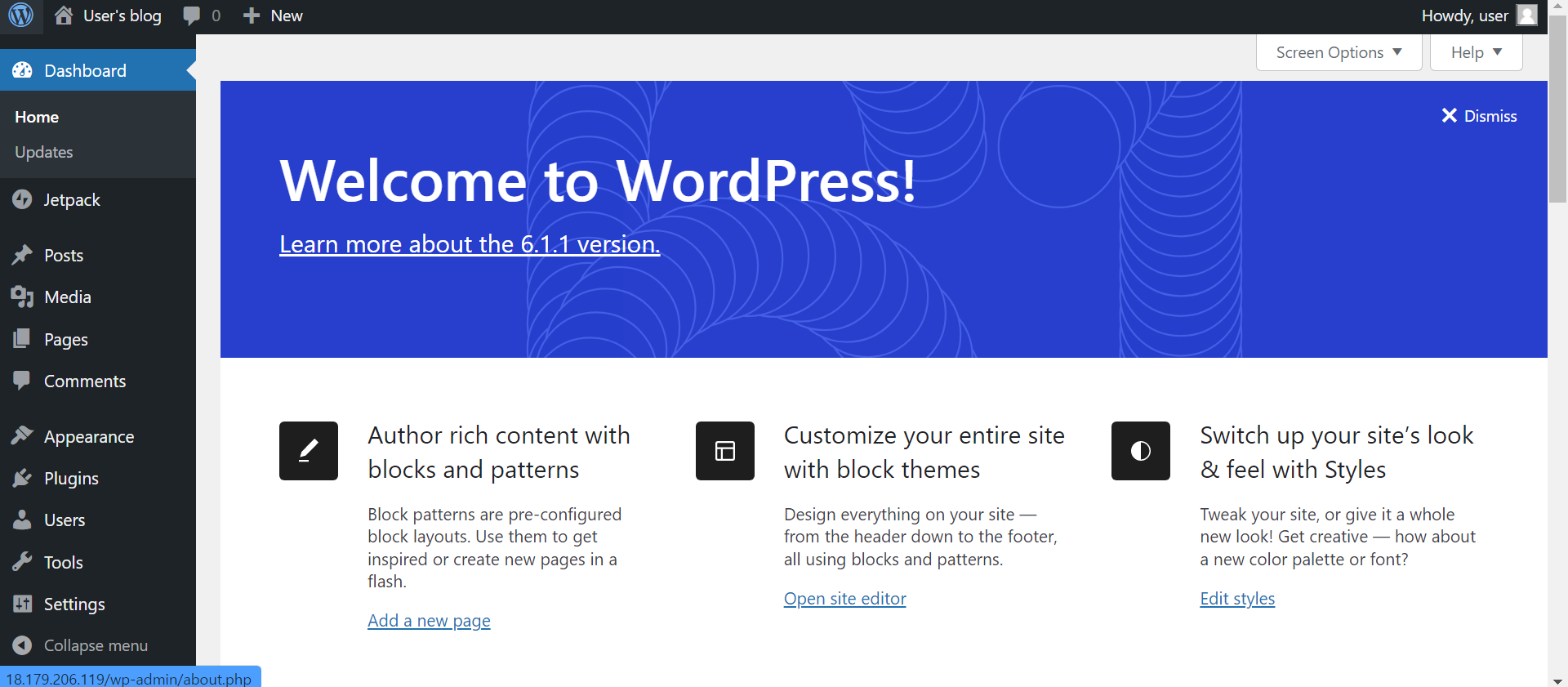
Task: Click the X icon next to Dismiss
Action: (x=1450, y=115)
